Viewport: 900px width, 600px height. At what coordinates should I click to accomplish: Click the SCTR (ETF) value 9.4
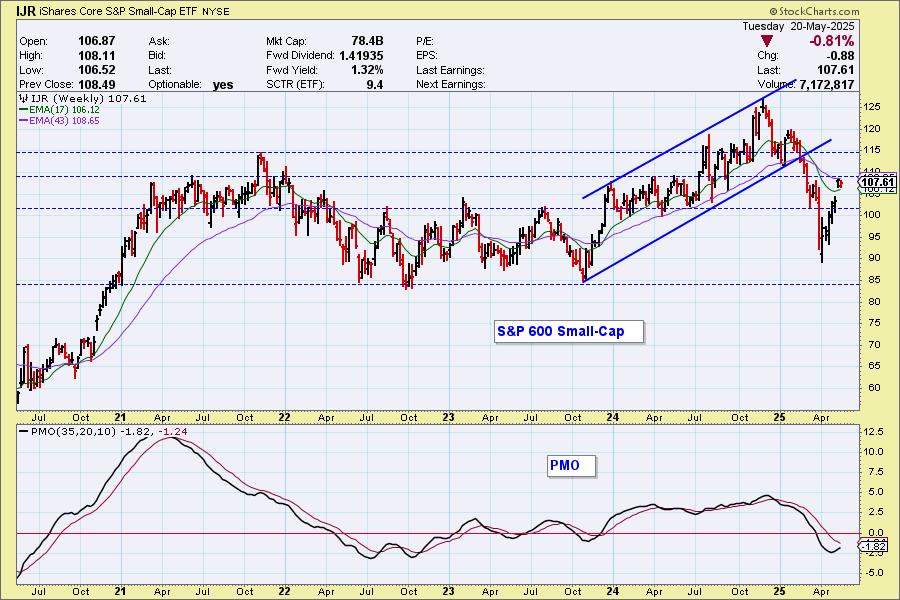click(x=374, y=84)
